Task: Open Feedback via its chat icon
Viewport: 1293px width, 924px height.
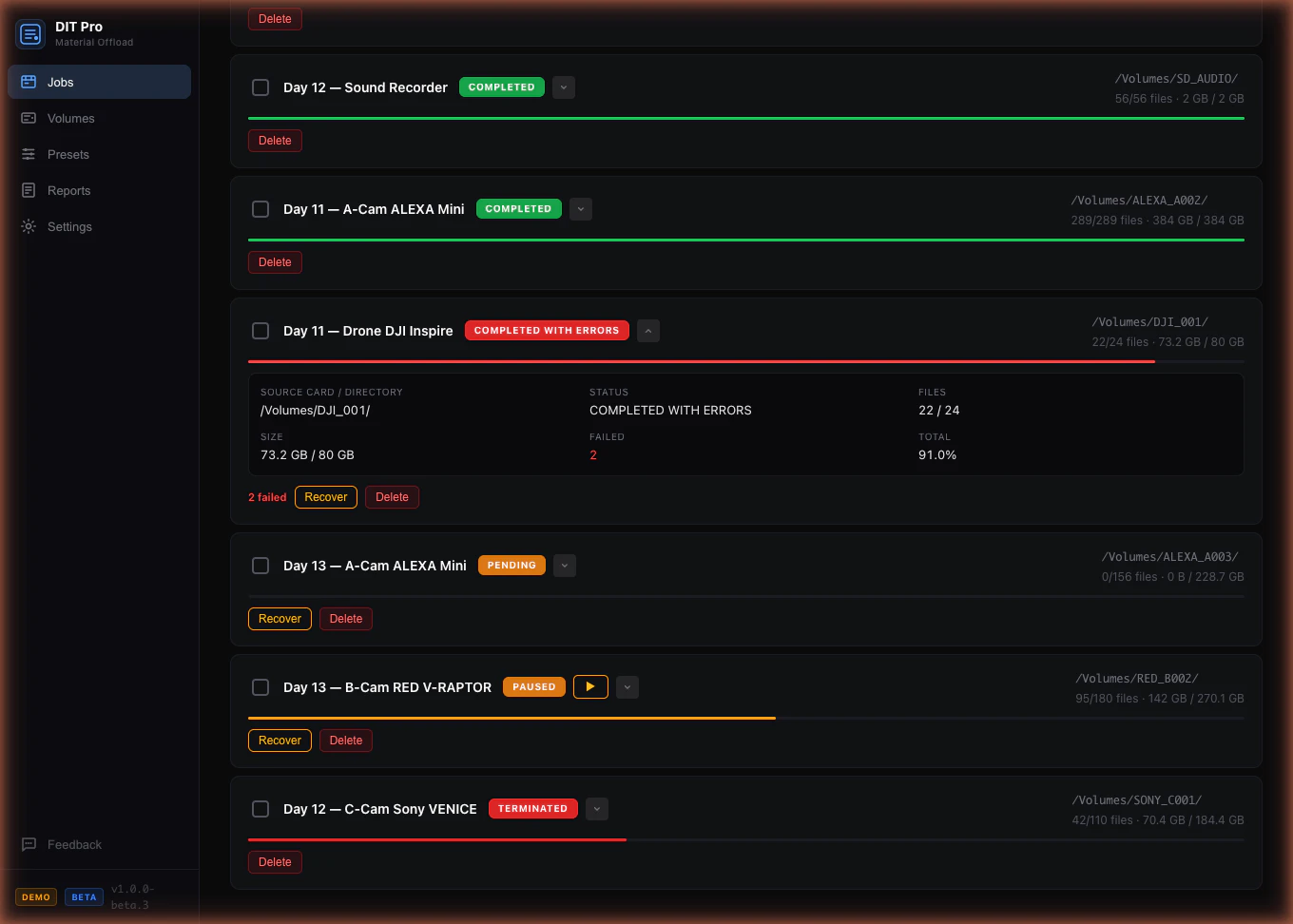Action: (x=29, y=844)
